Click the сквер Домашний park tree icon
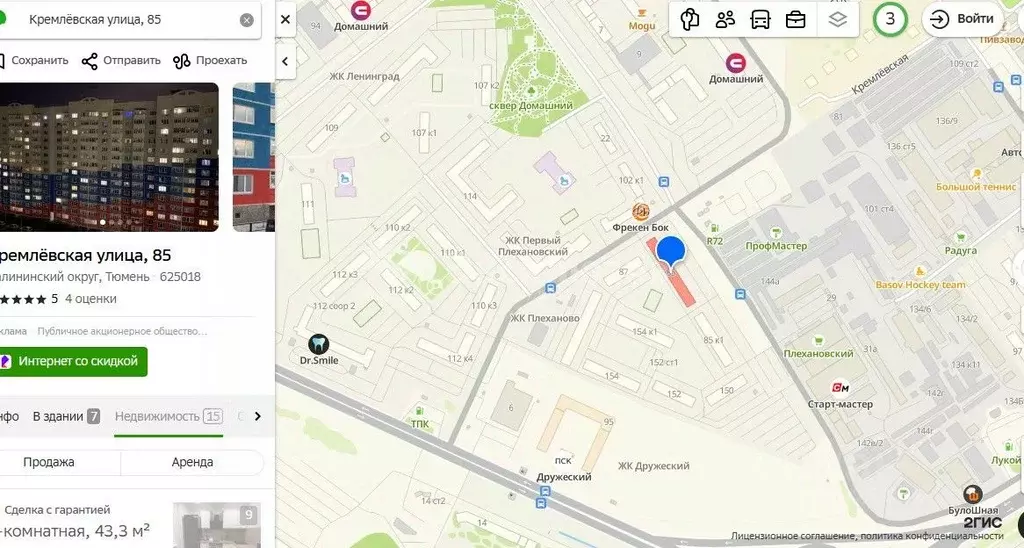 tap(531, 91)
